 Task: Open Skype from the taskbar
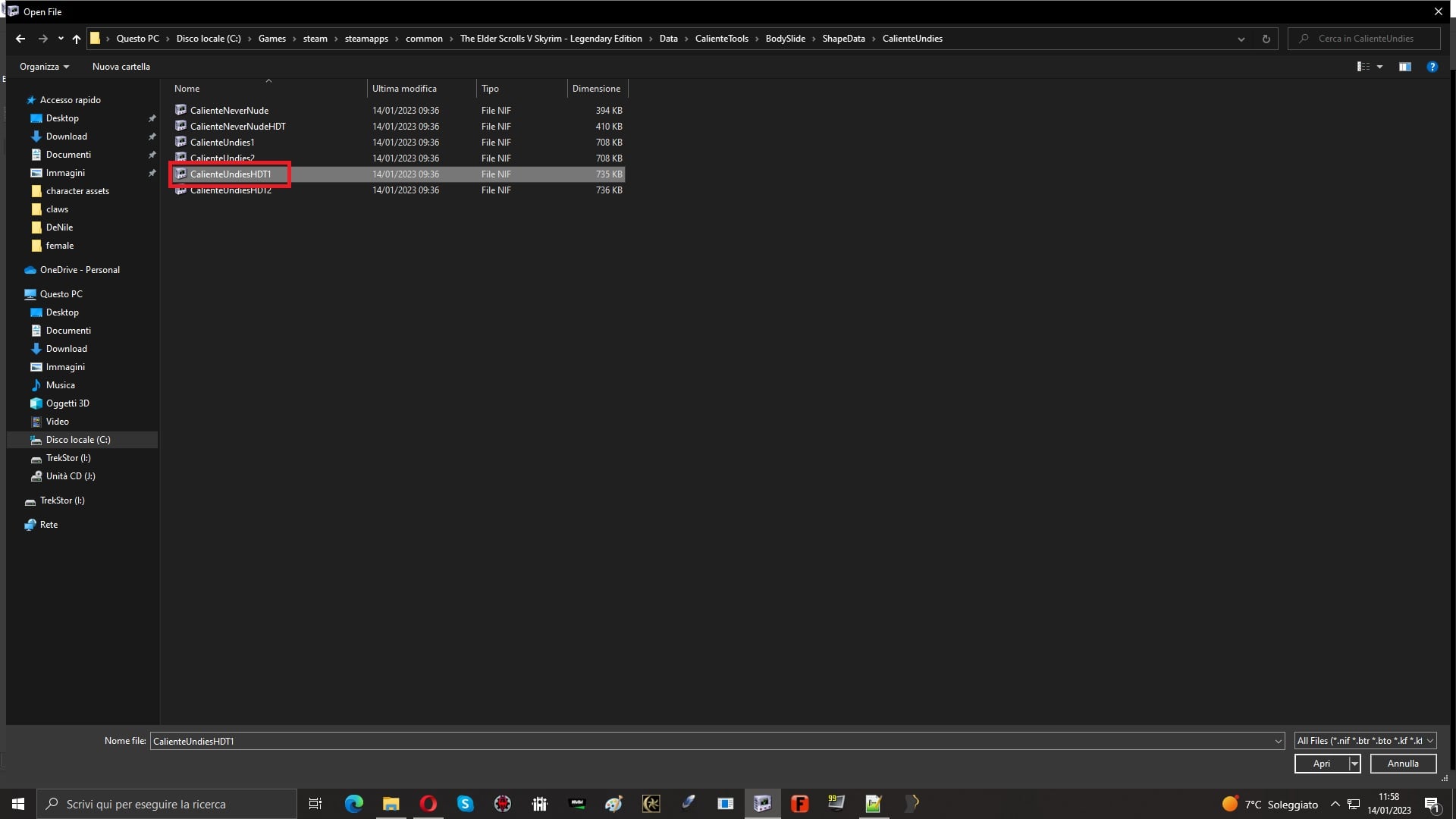465,804
